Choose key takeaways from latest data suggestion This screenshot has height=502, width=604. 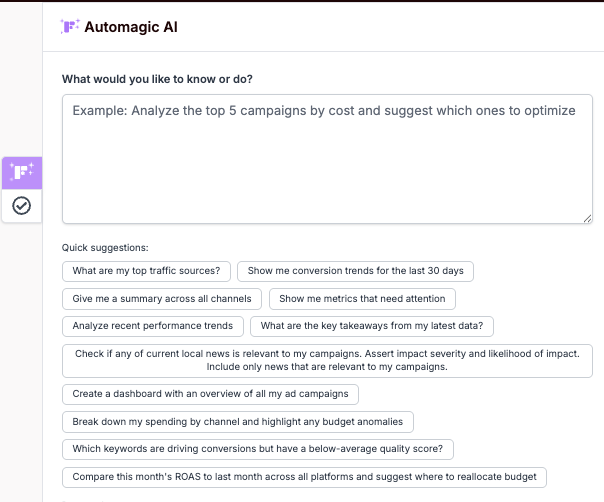[x=372, y=326]
